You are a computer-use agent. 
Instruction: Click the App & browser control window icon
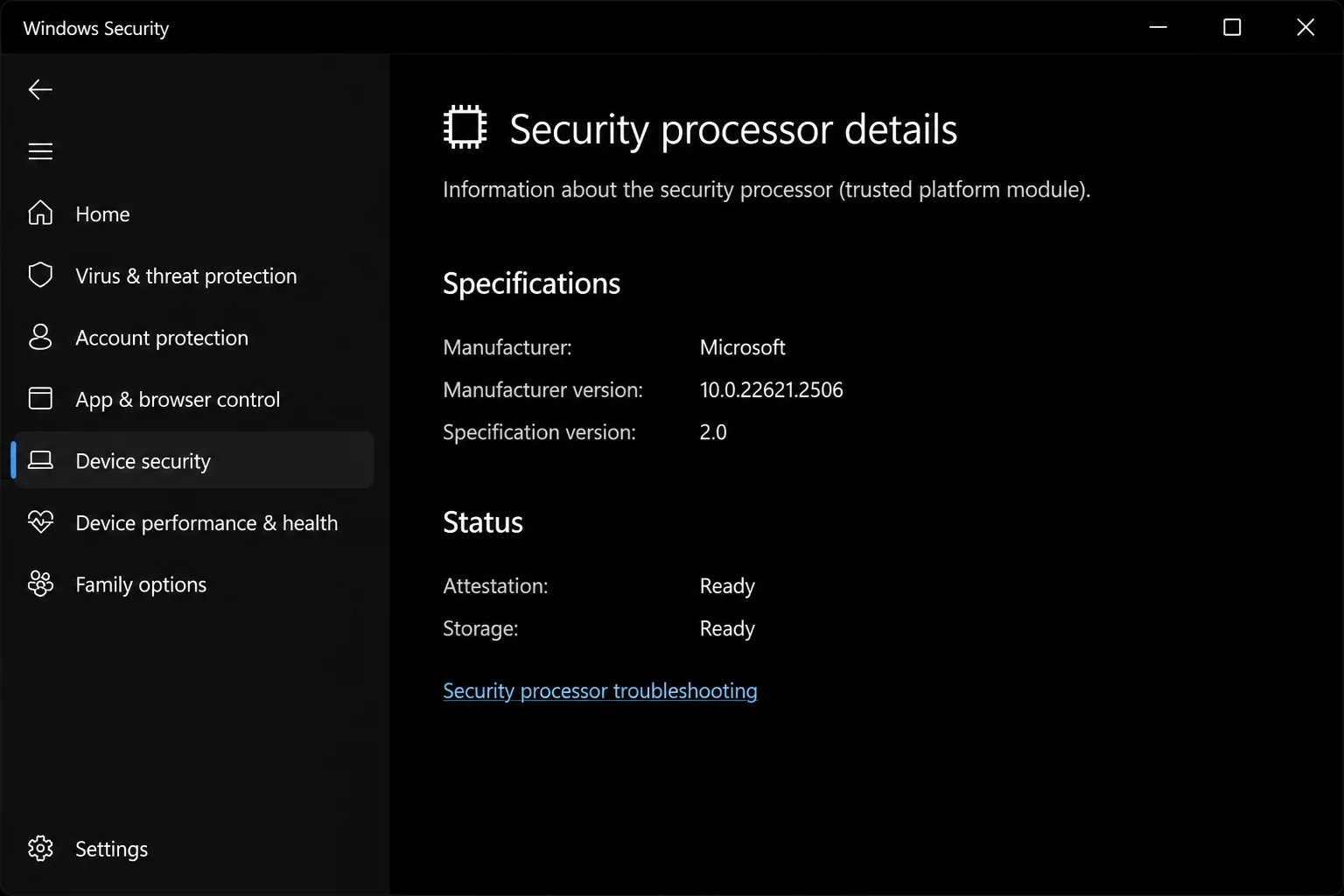click(40, 398)
